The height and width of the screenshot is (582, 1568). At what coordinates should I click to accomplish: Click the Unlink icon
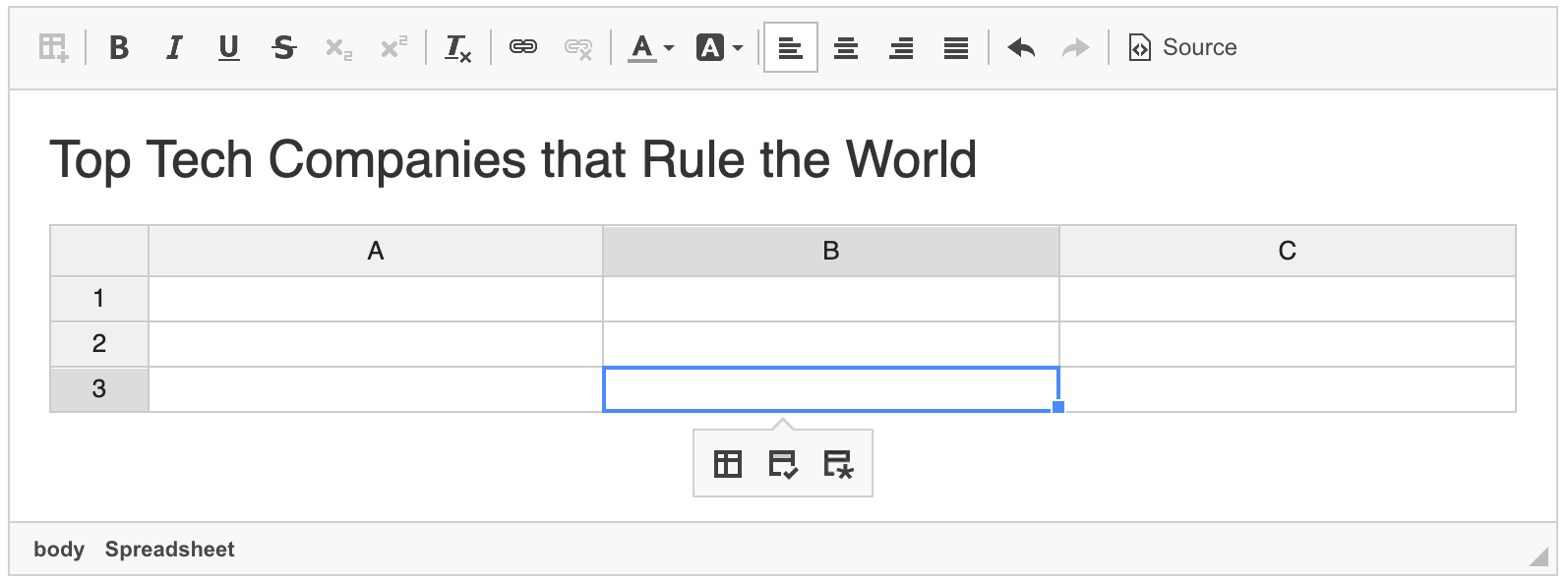(578, 47)
